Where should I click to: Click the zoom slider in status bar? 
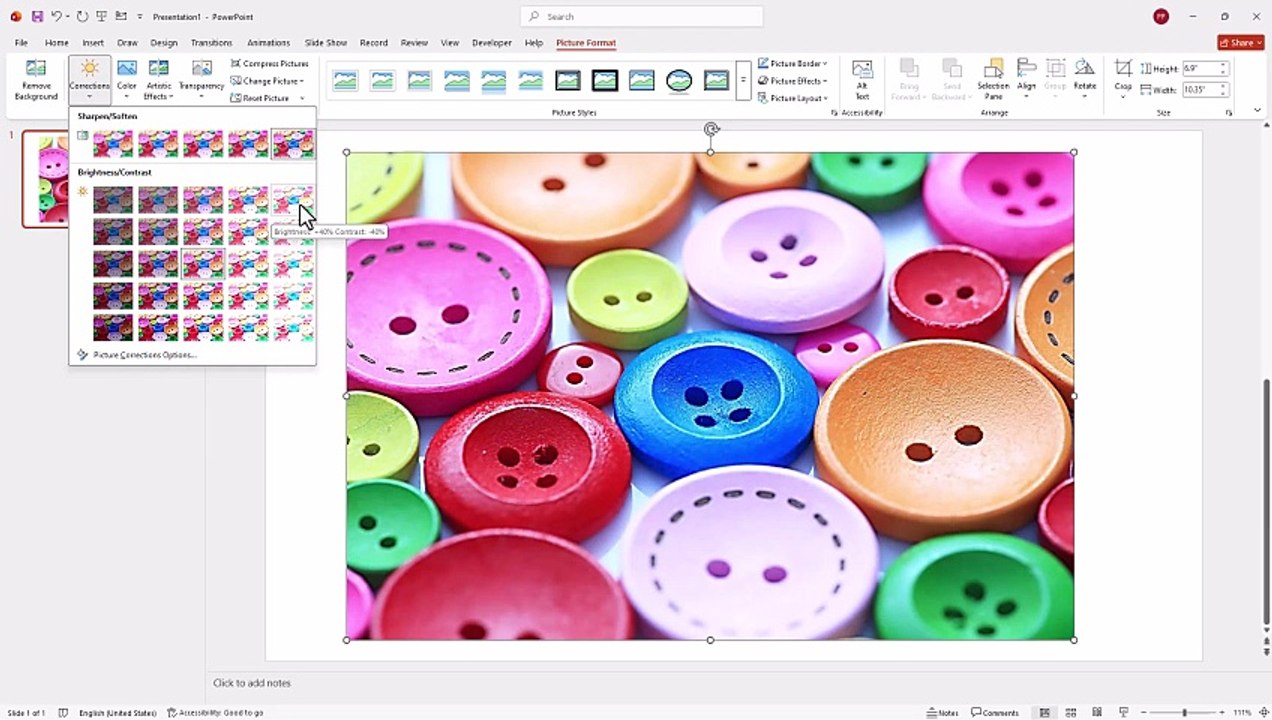pyautogui.click(x=1183, y=713)
